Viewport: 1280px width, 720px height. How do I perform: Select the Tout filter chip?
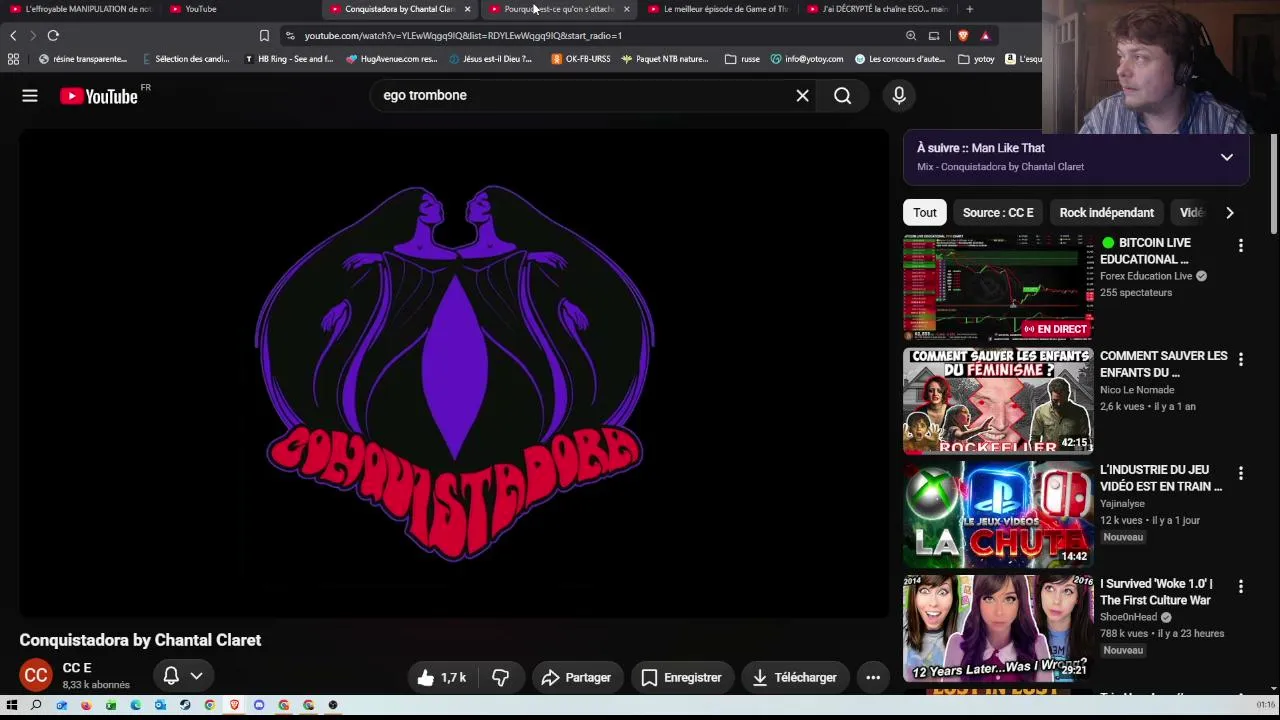(x=925, y=213)
